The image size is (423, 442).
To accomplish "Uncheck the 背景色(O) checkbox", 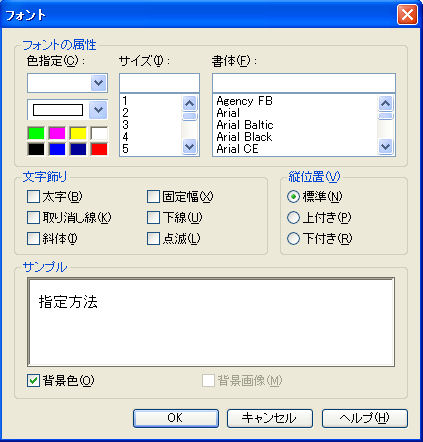I will 33,380.
